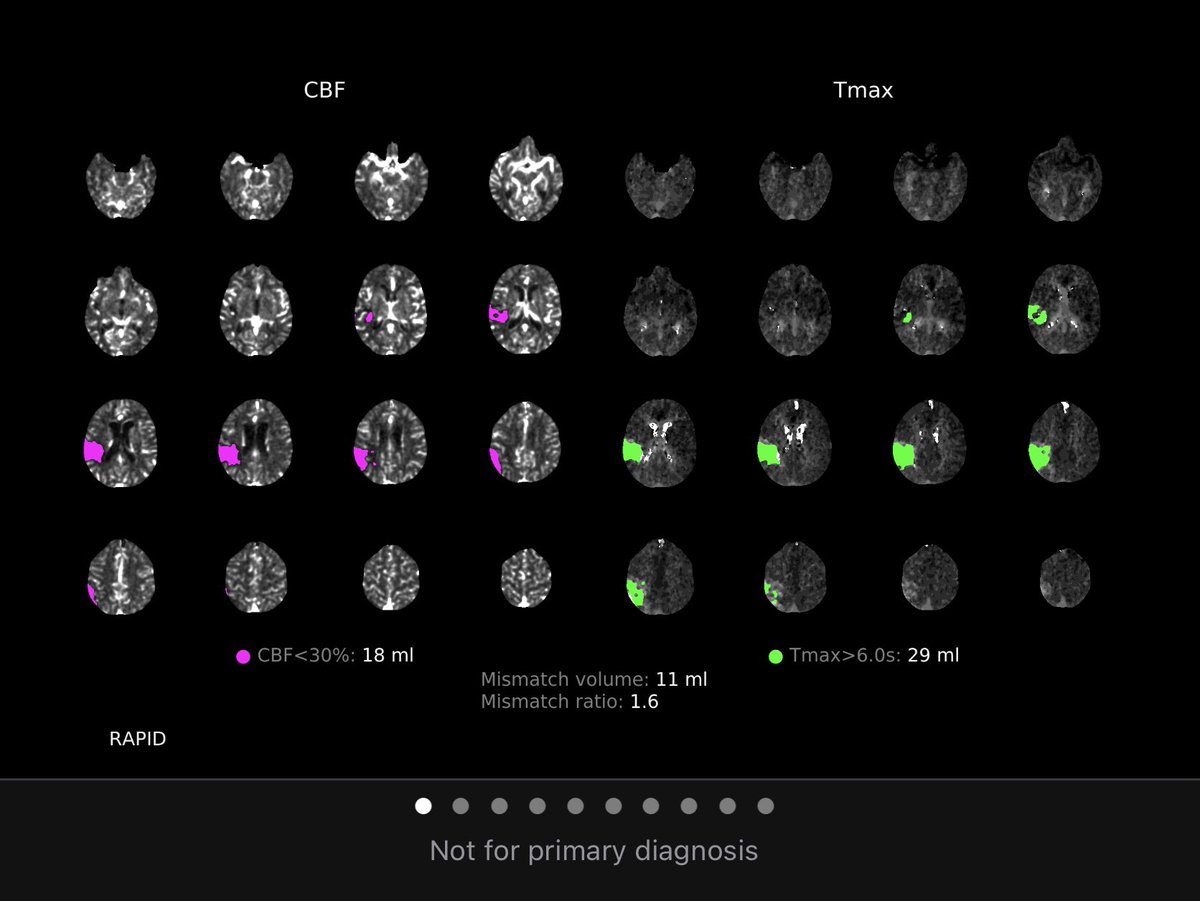Open fourth Tmax slice in third row
Screen dimensions: 1200x901
pos(1064,442)
